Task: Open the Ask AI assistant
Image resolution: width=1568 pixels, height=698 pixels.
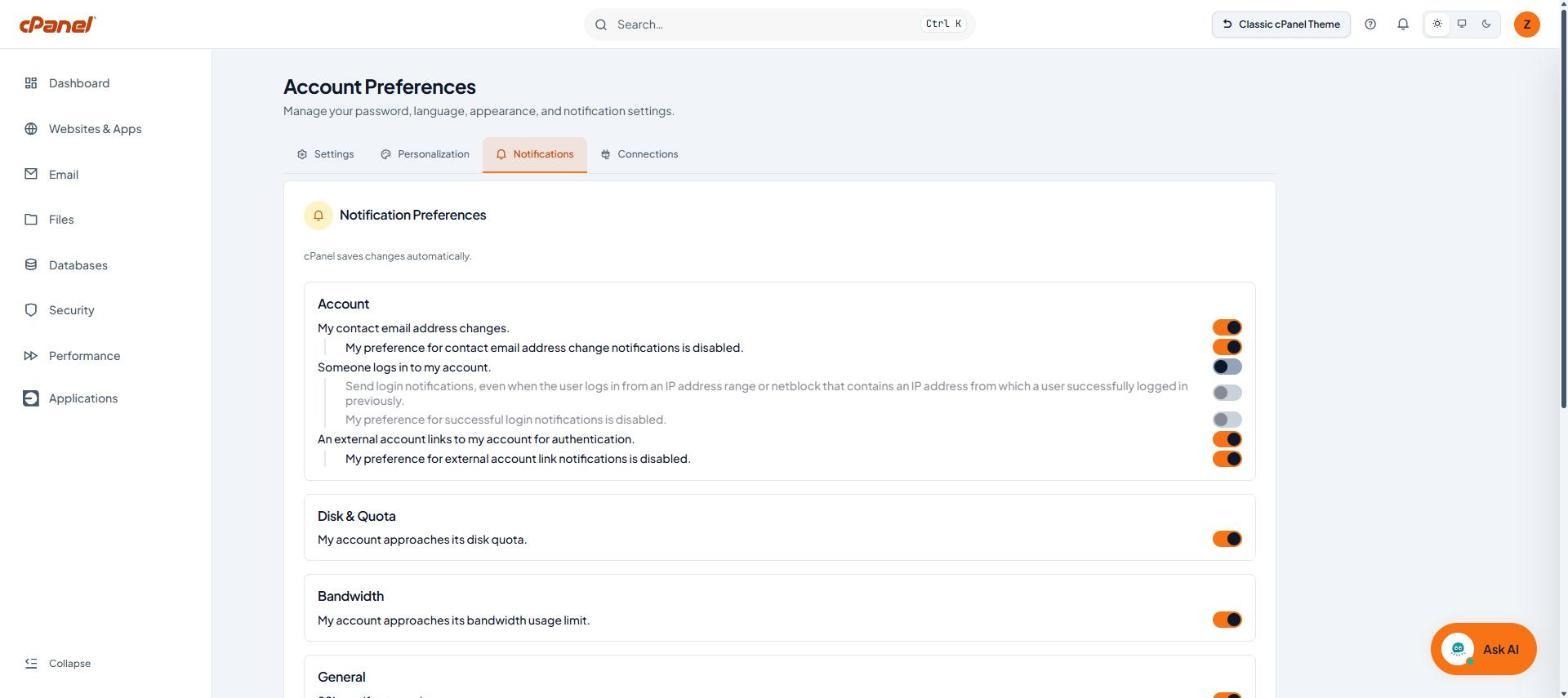Action: click(x=1483, y=650)
